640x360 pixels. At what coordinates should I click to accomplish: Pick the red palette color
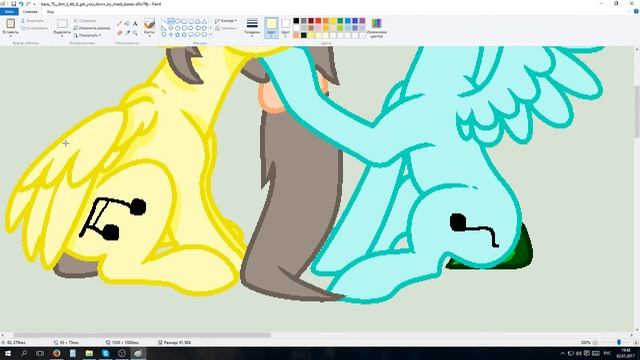[x=318, y=21]
